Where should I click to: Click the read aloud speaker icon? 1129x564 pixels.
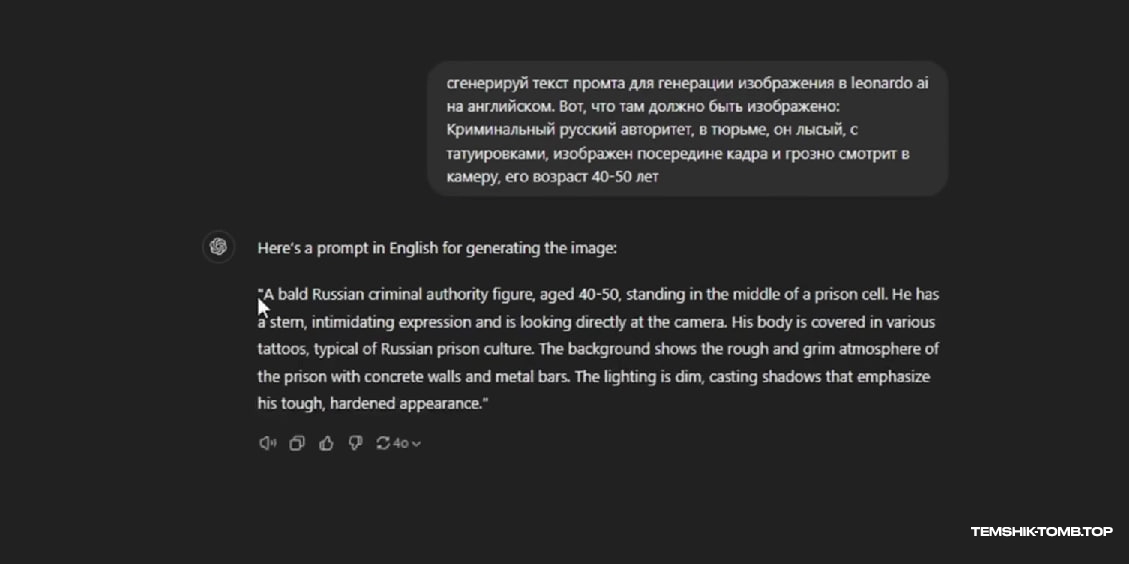tap(267, 443)
